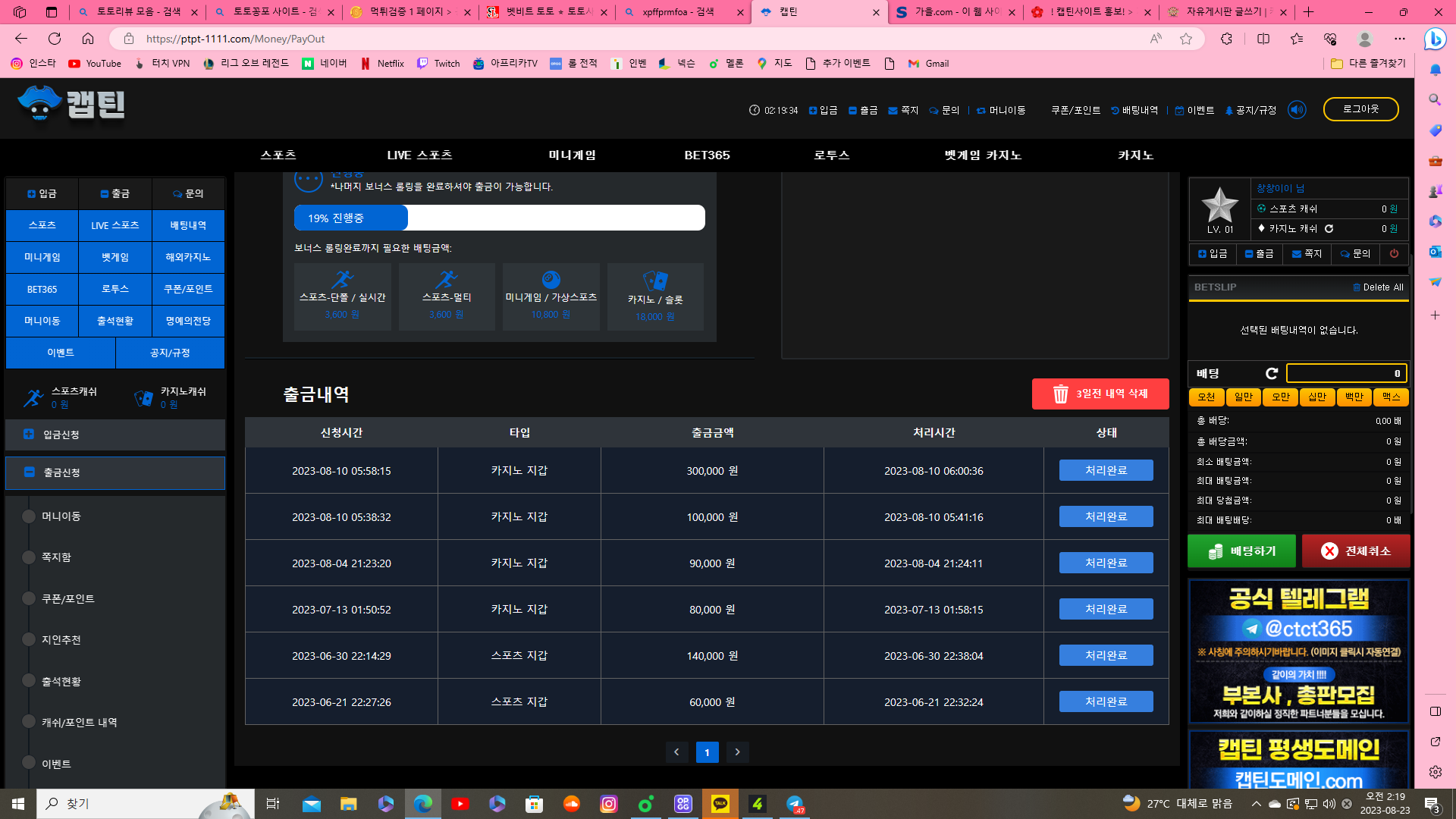Viewport: 1456px width, 819px height.
Task: Click the 캡틴 pirate logo
Action: tap(72, 103)
